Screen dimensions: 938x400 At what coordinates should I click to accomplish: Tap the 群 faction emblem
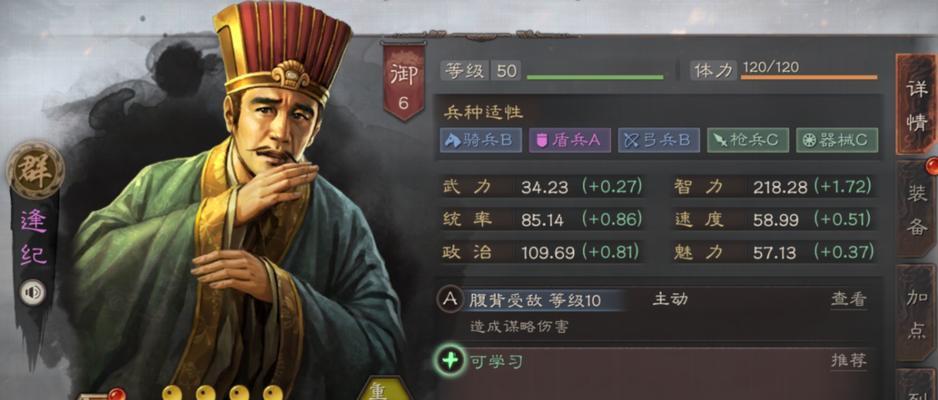coord(35,170)
